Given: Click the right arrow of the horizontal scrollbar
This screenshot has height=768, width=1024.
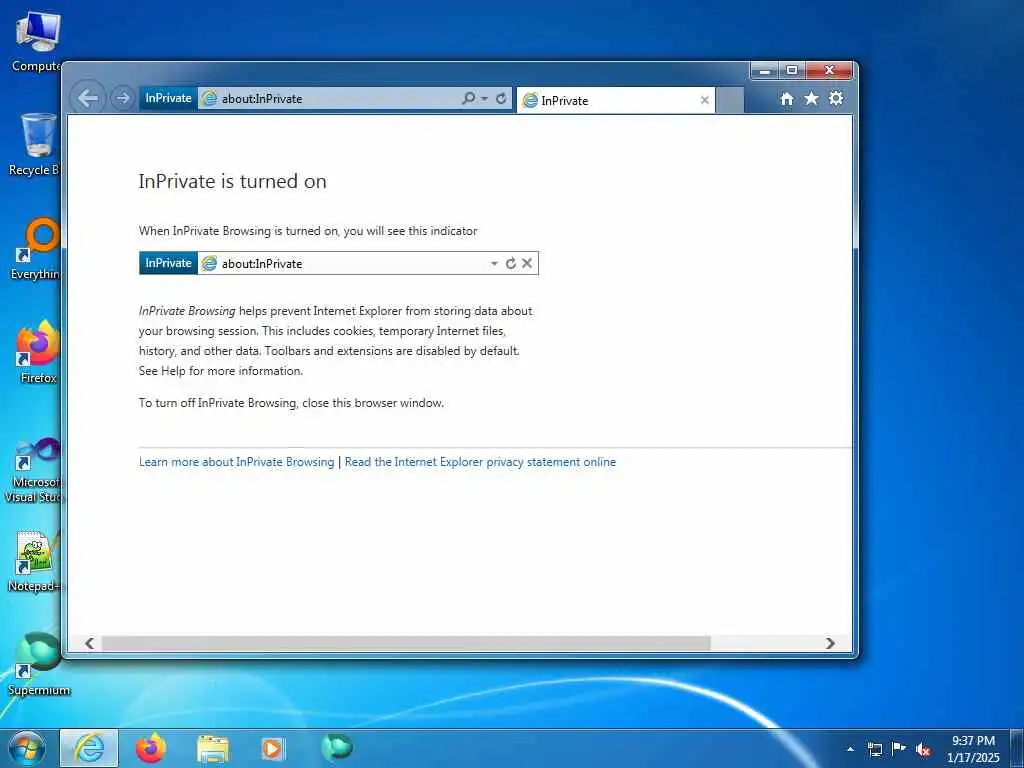Looking at the screenshot, I should (x=830, y=643).
